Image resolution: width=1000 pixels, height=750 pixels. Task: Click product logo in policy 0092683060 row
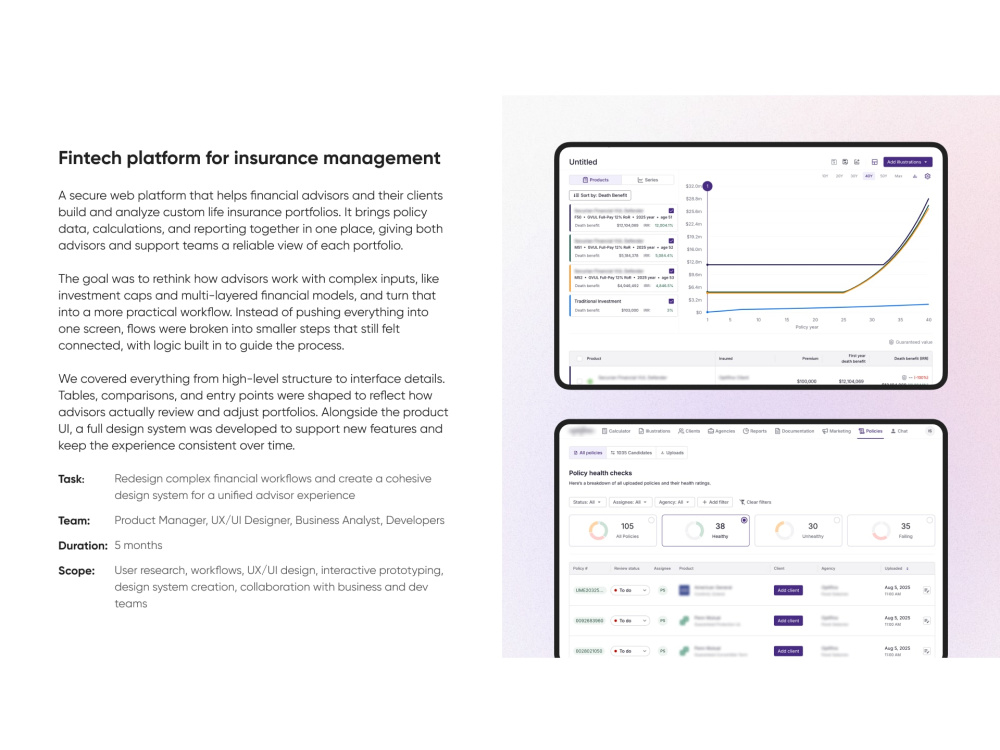coord(684,621)
